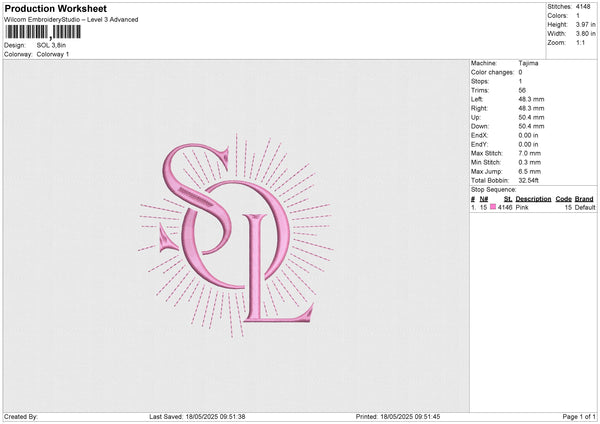Screen dimensions: 600x424
Task: Click the Colorway 1 value
Action: click(53, 54)
